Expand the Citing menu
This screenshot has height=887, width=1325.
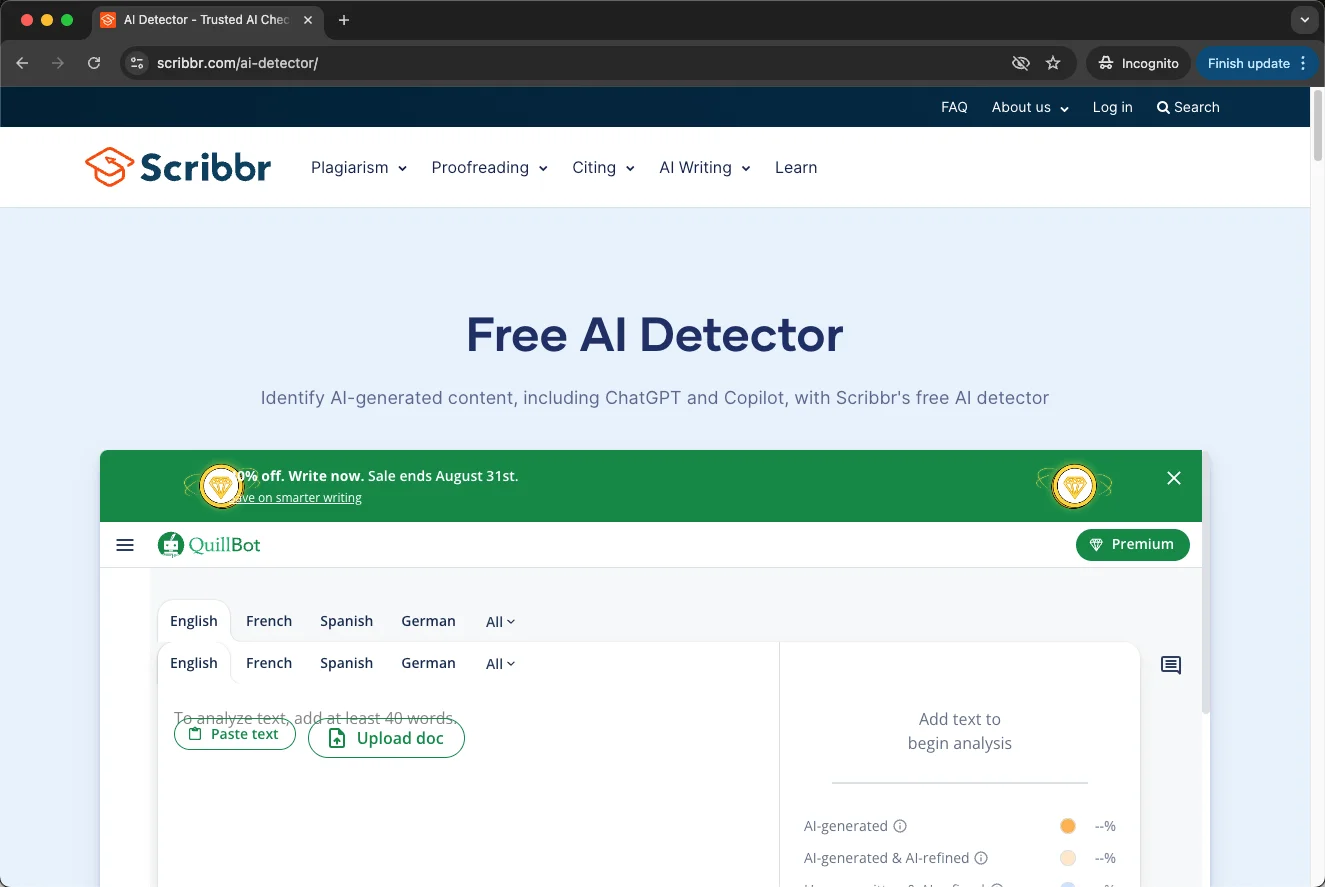pyautogui.click(x=603, y=167)
